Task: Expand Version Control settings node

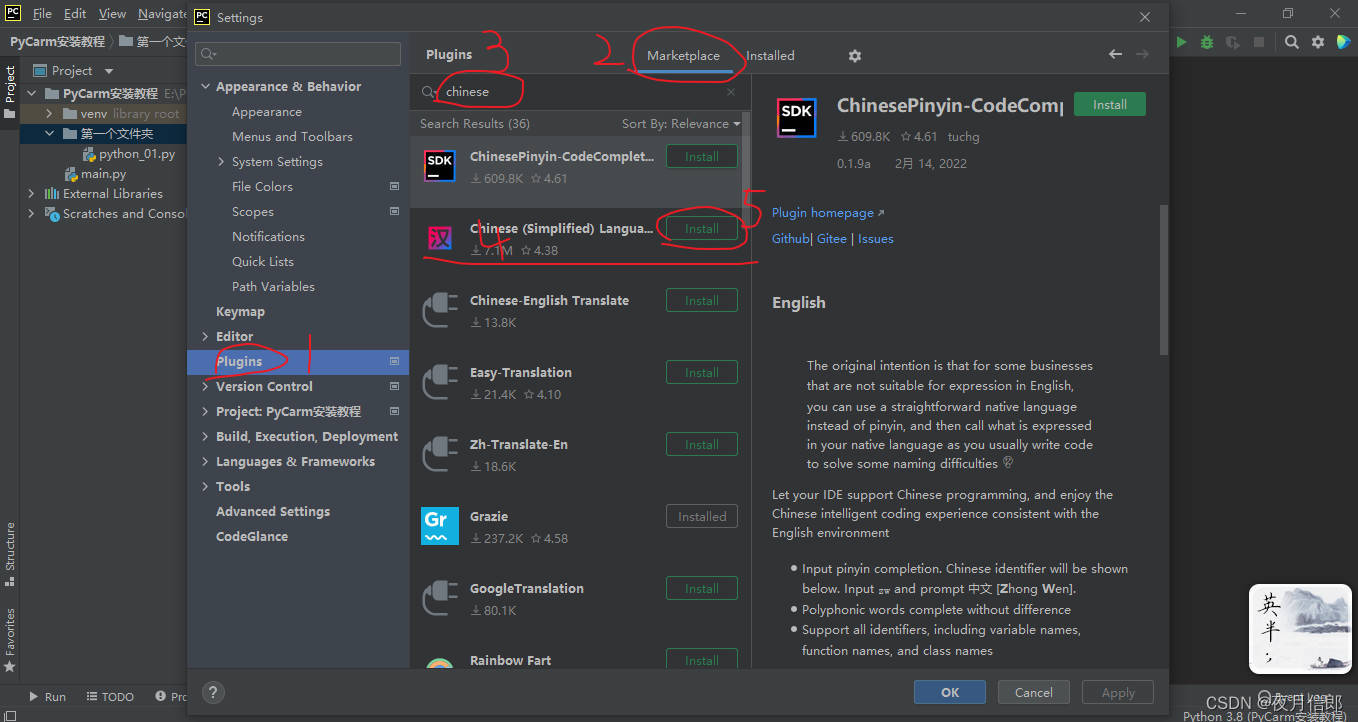Action: 206,387
